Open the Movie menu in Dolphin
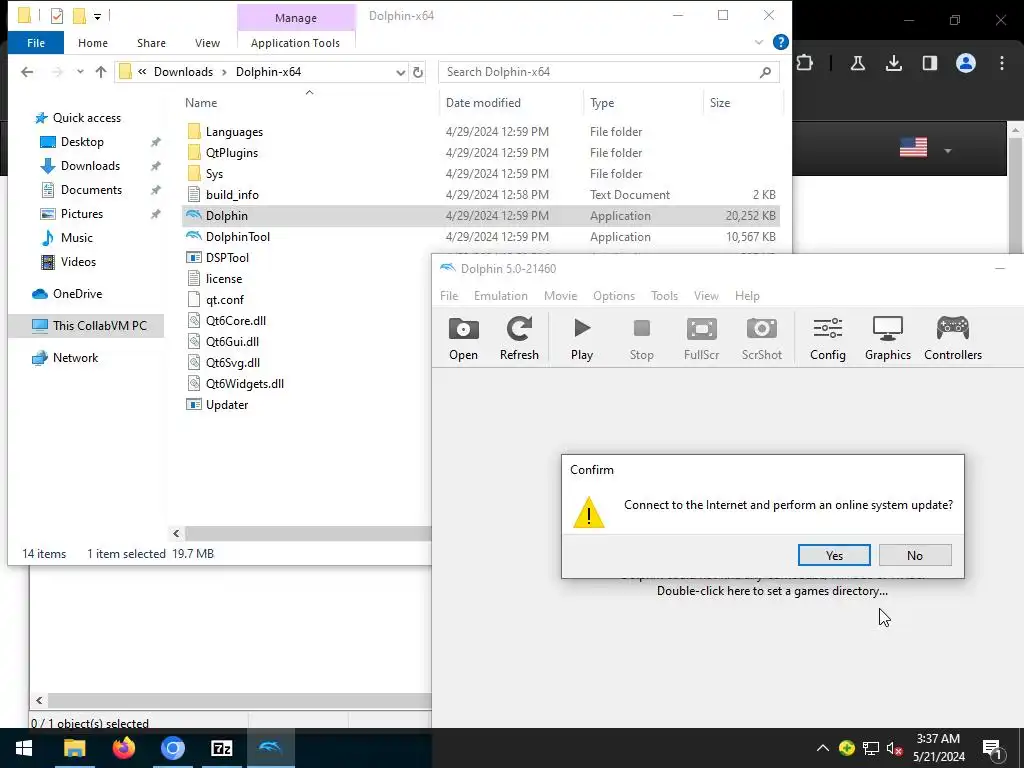The width and height of the screenshot is (1024, 768). click(x=560, y=296)
